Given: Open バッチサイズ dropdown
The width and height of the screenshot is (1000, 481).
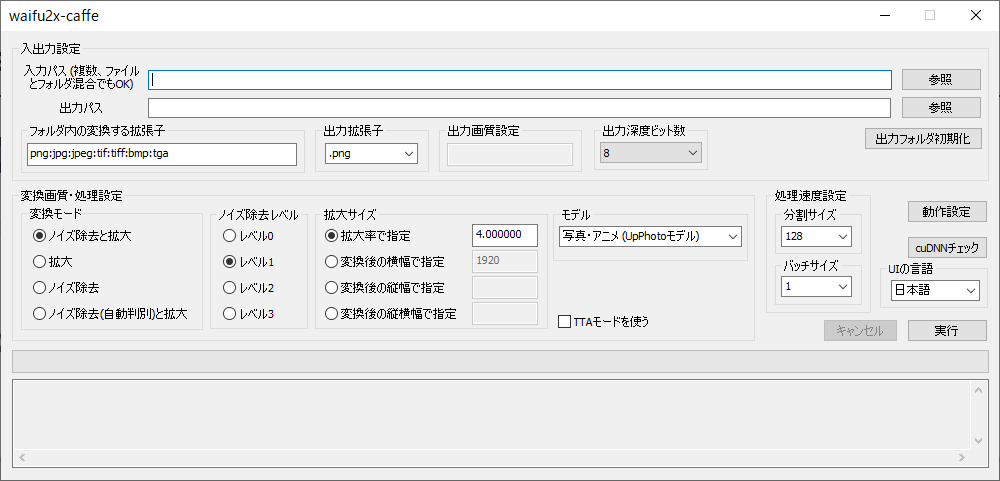Looking at the screenshot, I should (x=816, y=286).
